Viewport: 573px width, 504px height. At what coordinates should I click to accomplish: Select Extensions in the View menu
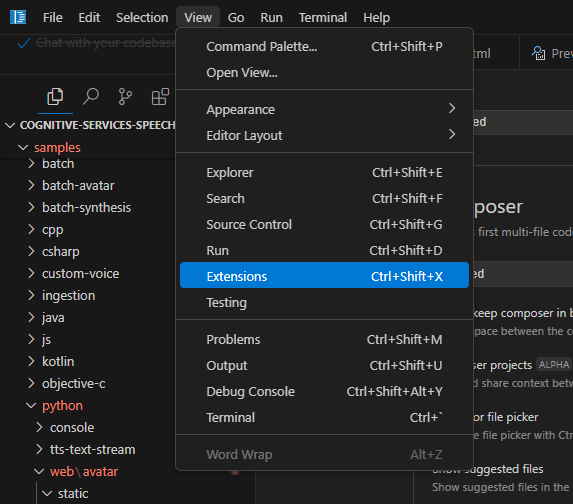coord(325,276)
